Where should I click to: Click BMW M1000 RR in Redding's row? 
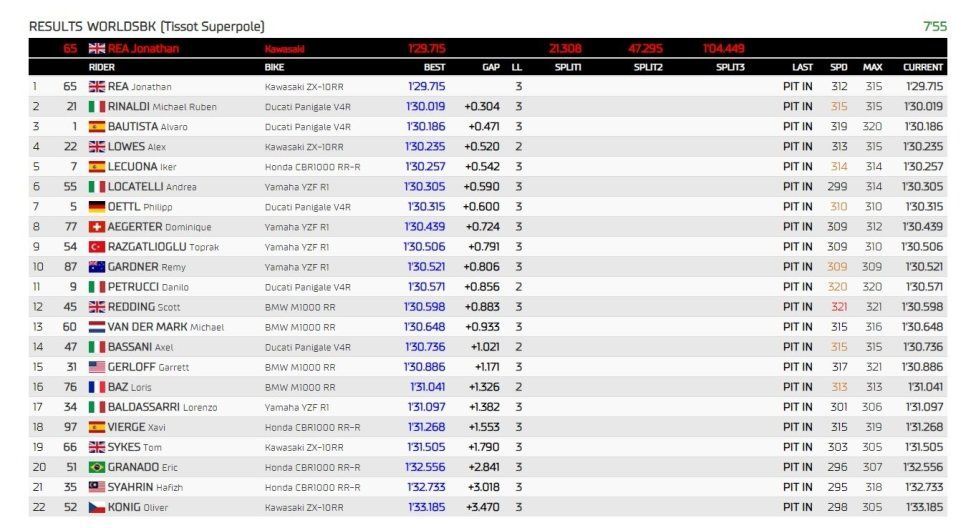tap(300, 307)
